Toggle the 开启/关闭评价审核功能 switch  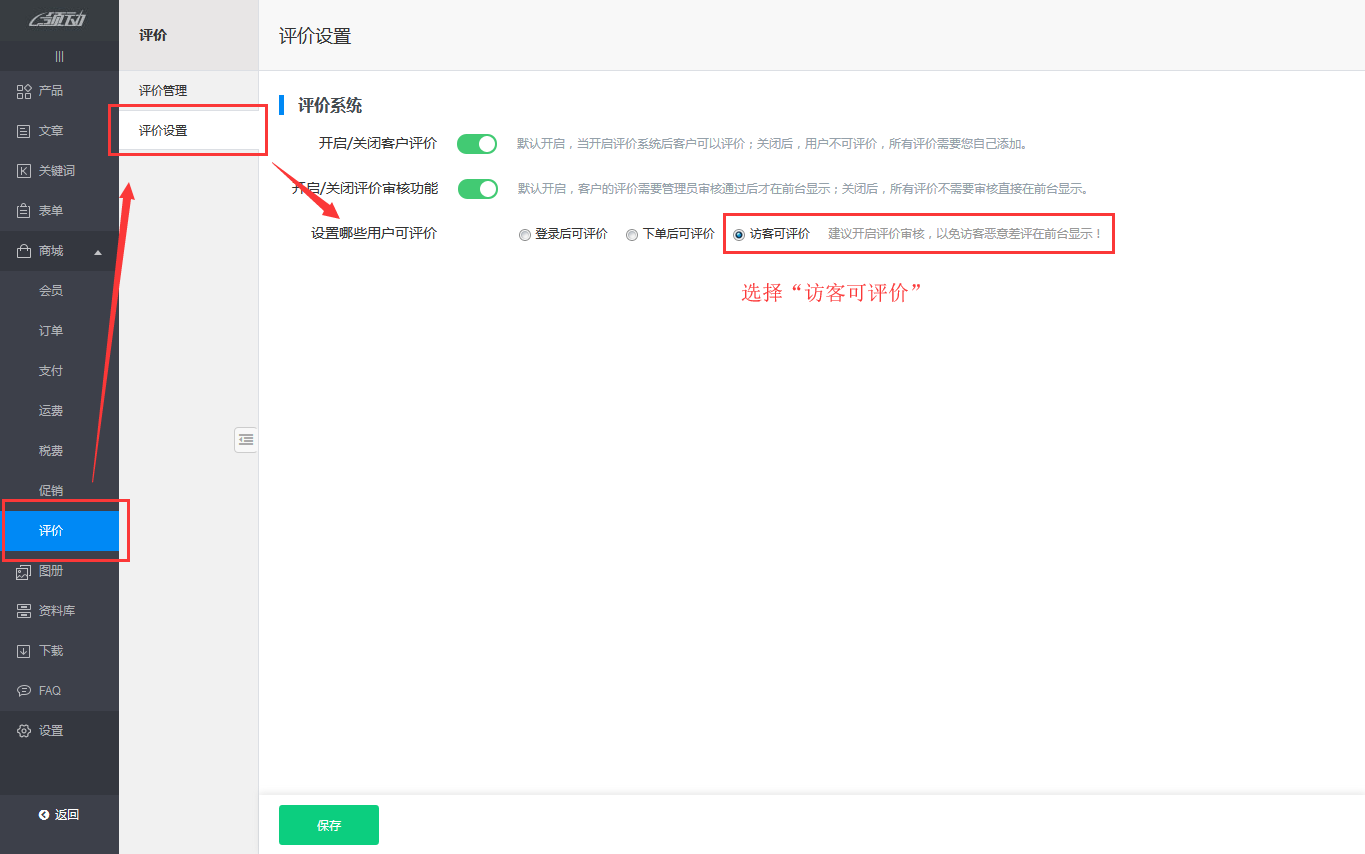[477, 187]
